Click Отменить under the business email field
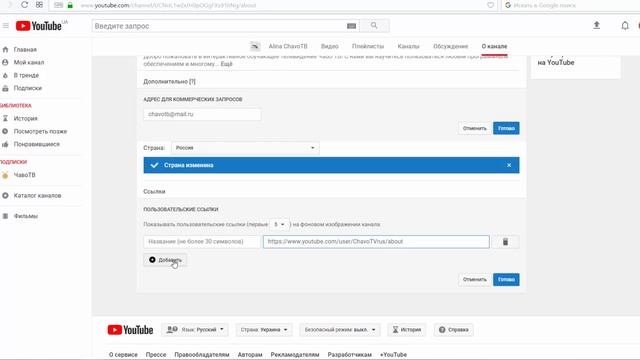The height and width of the screenshot is (360, 640). pyautogui.click(x=475, y=128)
